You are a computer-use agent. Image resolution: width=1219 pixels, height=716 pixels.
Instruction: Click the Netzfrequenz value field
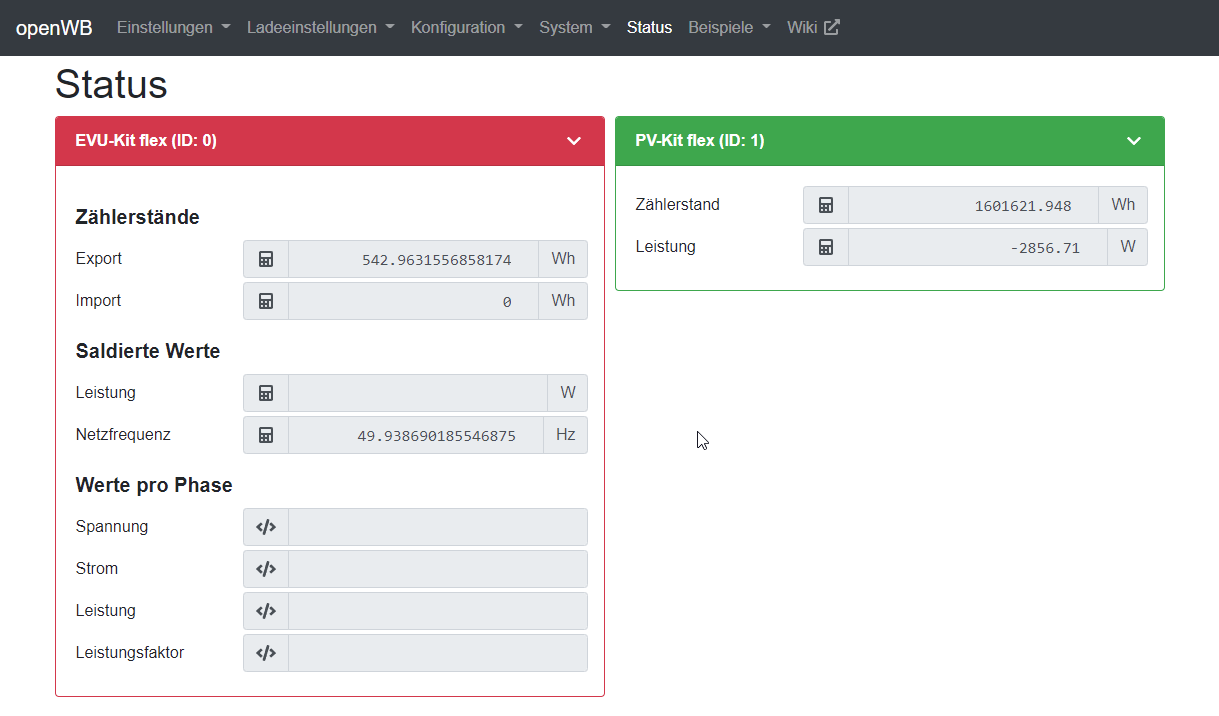click(415, 435)
